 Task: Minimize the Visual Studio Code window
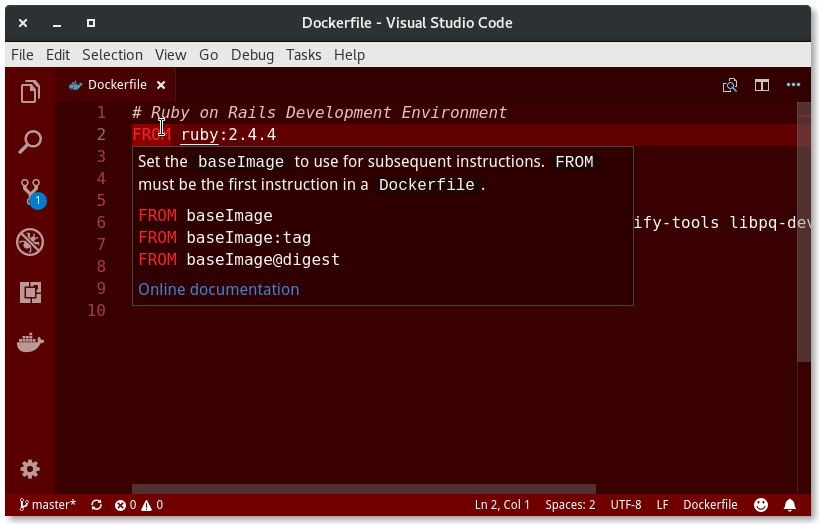(57, 23)
